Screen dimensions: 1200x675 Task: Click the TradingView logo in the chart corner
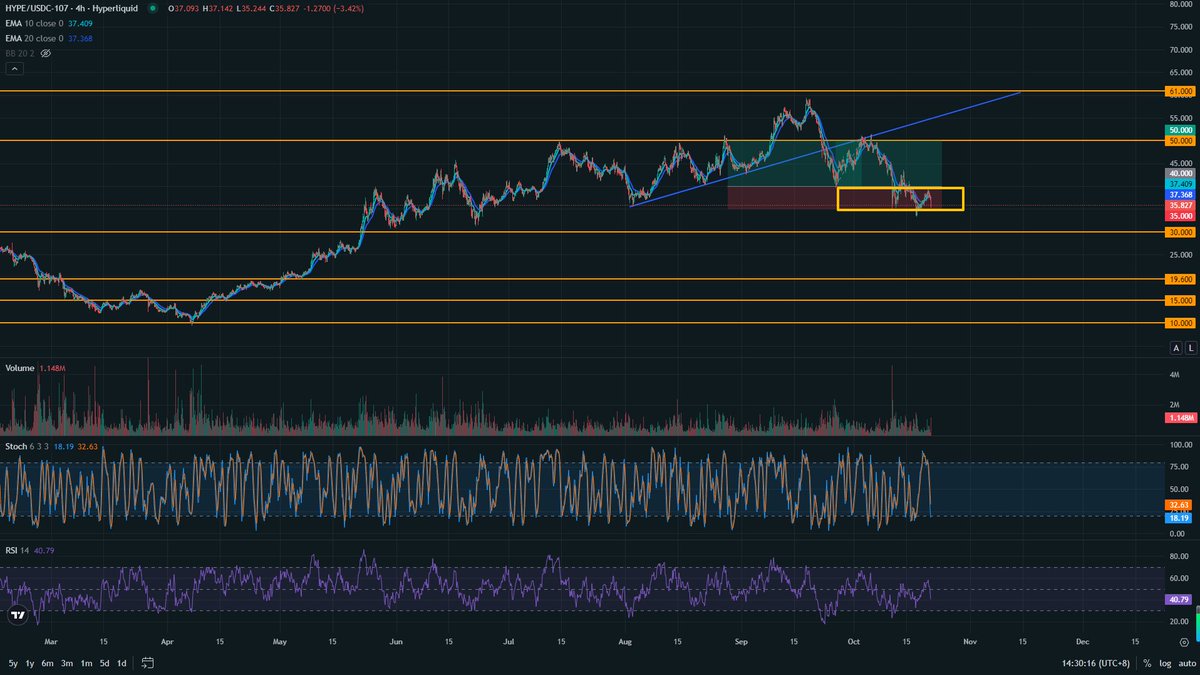16,617
